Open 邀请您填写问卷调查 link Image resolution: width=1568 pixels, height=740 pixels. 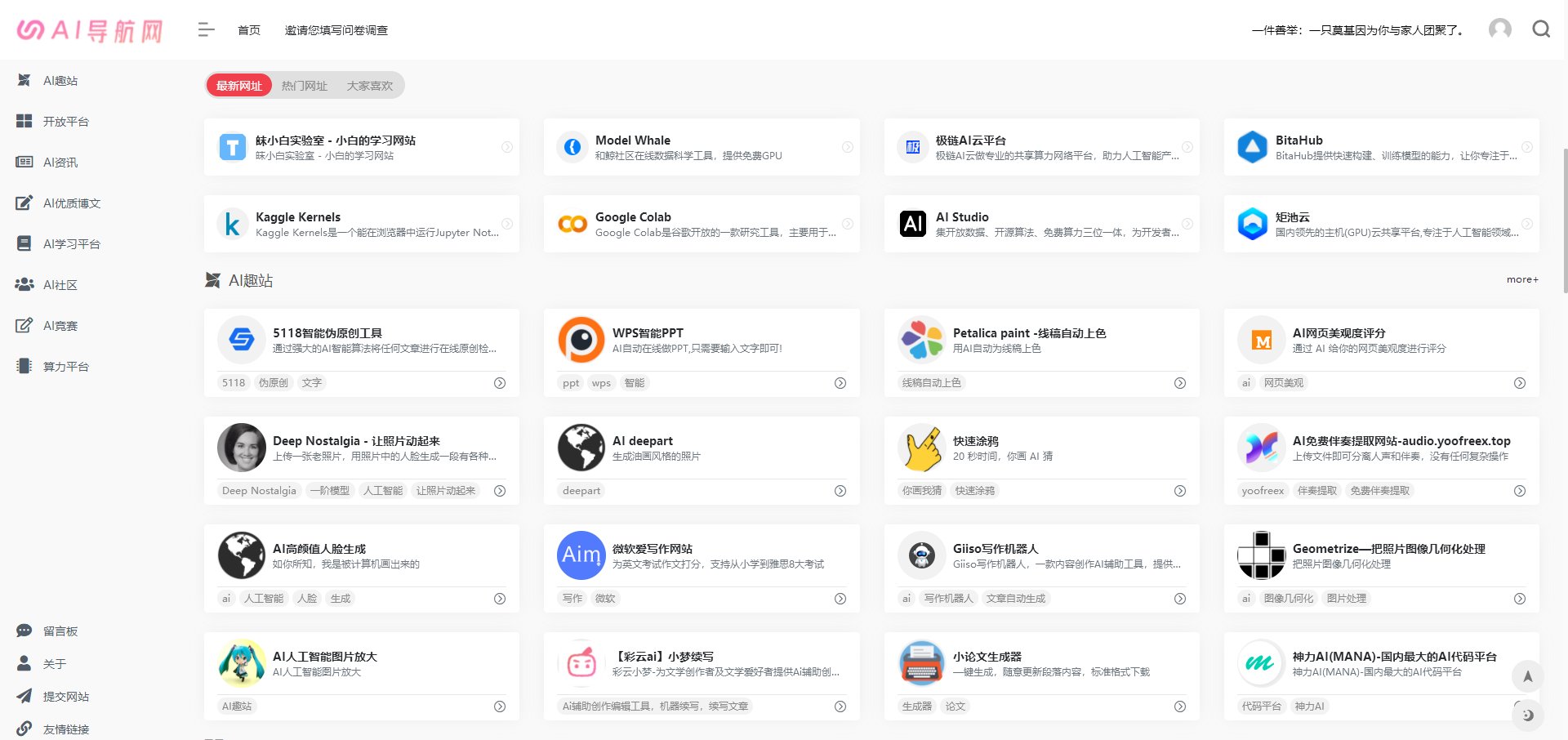(x=336, y=30)
